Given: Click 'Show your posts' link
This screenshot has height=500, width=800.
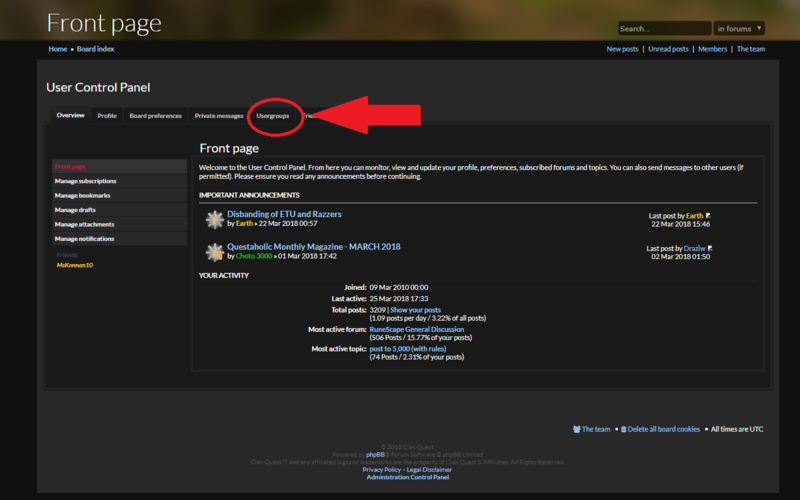Looking at the screenshot, I should tap(415, 310).
